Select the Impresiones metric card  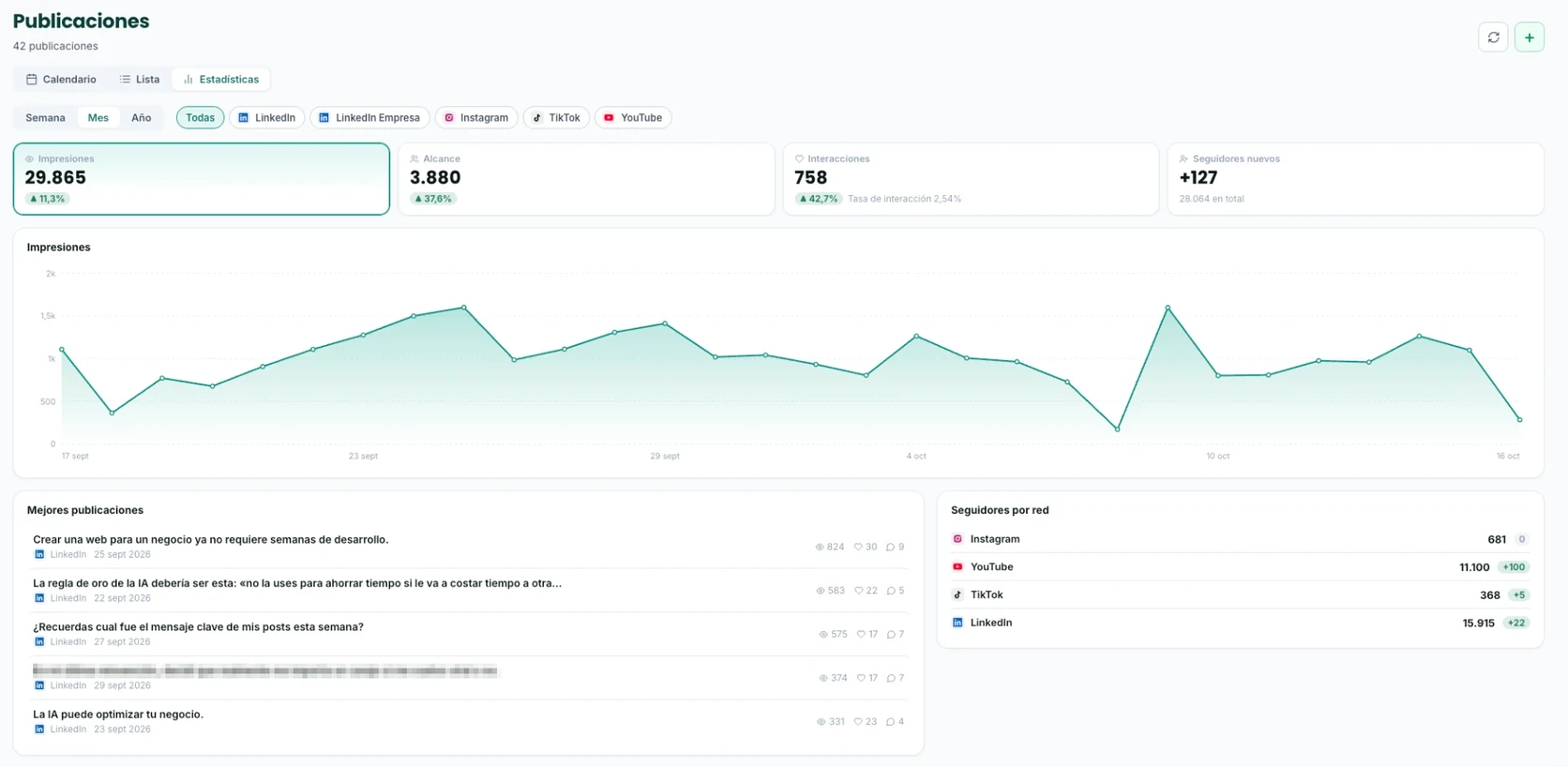[202, 179]
